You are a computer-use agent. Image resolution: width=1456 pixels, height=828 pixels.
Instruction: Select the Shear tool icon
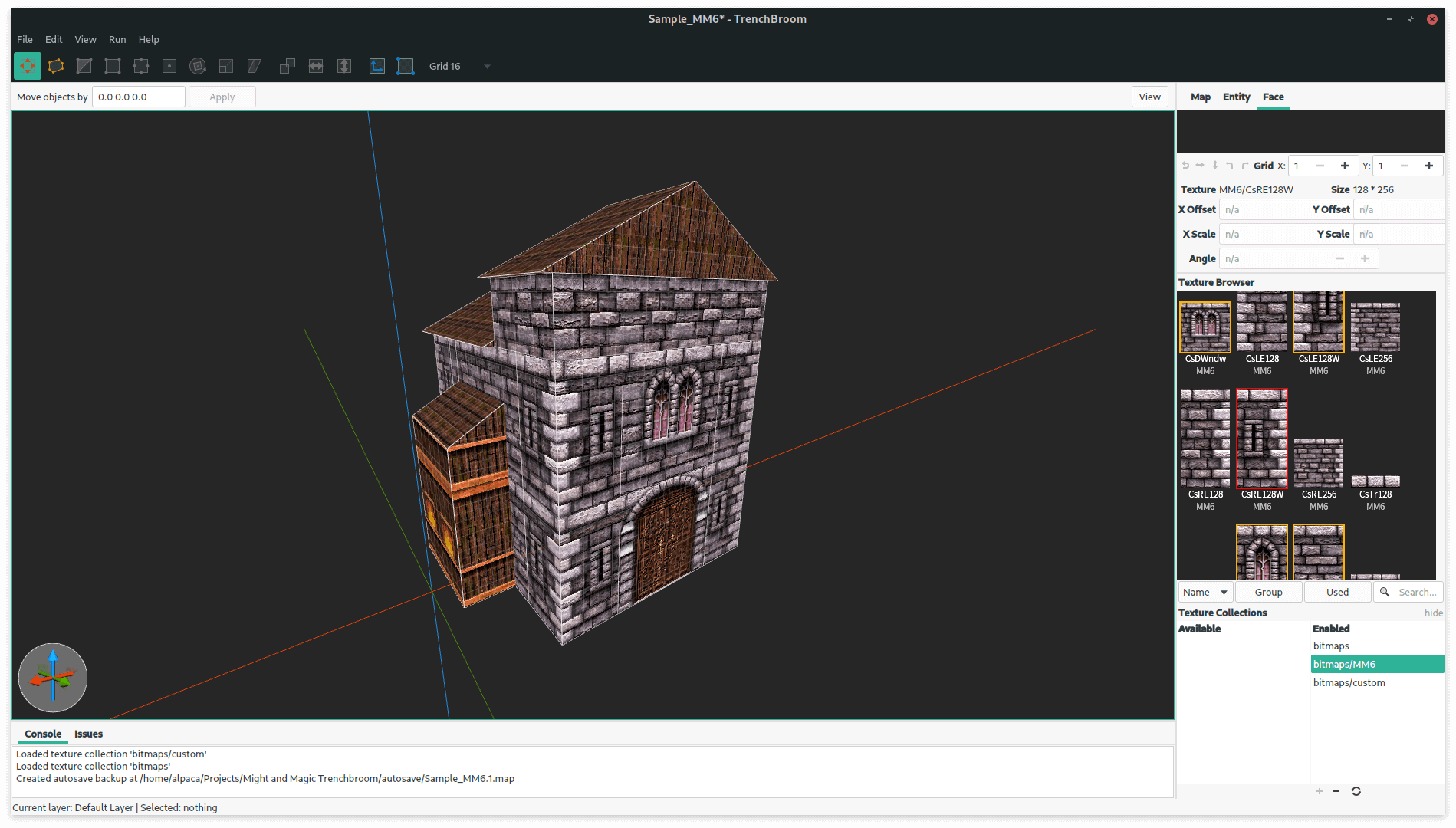pos(255,67)
